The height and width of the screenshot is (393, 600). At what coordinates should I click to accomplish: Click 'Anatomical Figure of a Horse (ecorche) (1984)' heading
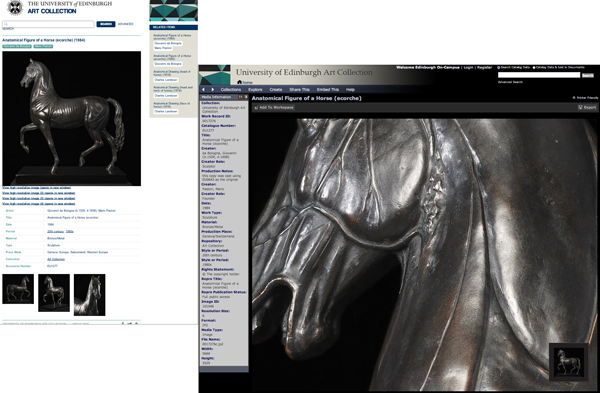(44, 40)
